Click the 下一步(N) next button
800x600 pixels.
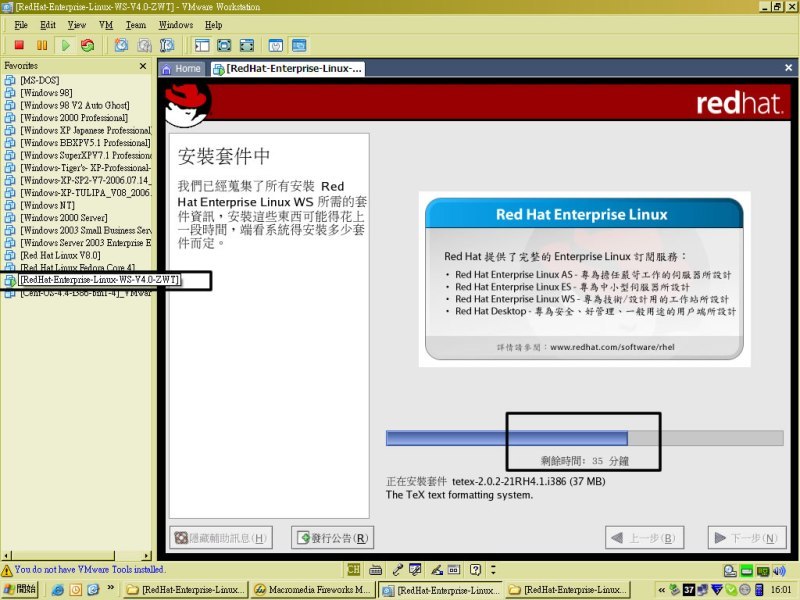[747, 538]
